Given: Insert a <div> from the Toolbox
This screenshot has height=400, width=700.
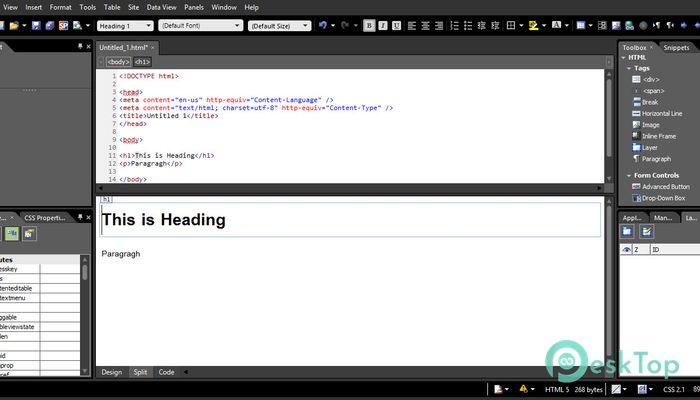Looking at the screenshot, I should tap(646, 79).
